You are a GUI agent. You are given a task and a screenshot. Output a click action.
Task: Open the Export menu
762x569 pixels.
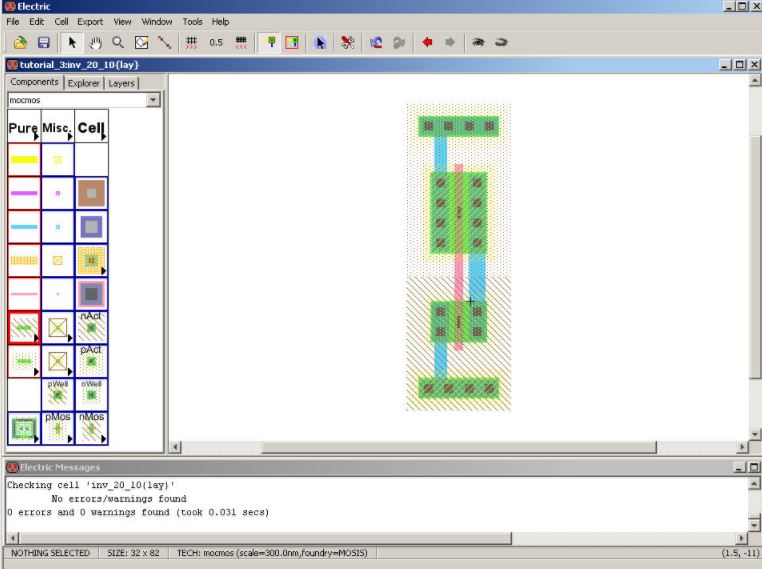tap(90, 21)
